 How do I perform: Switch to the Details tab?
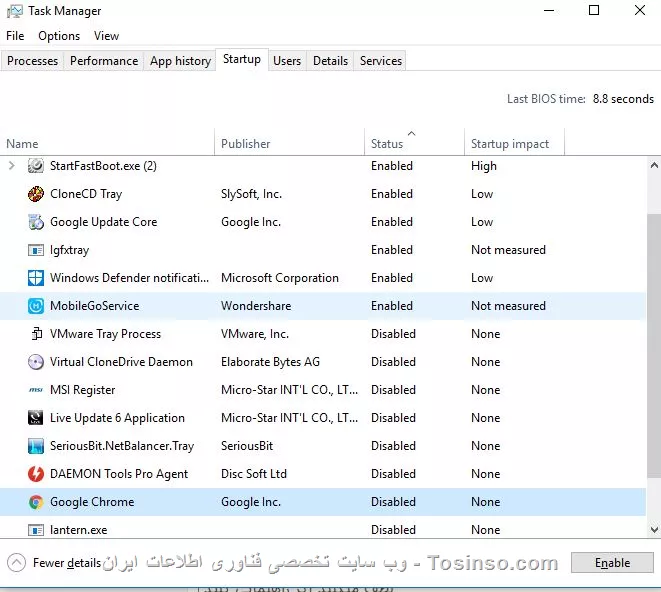[330, 61]
